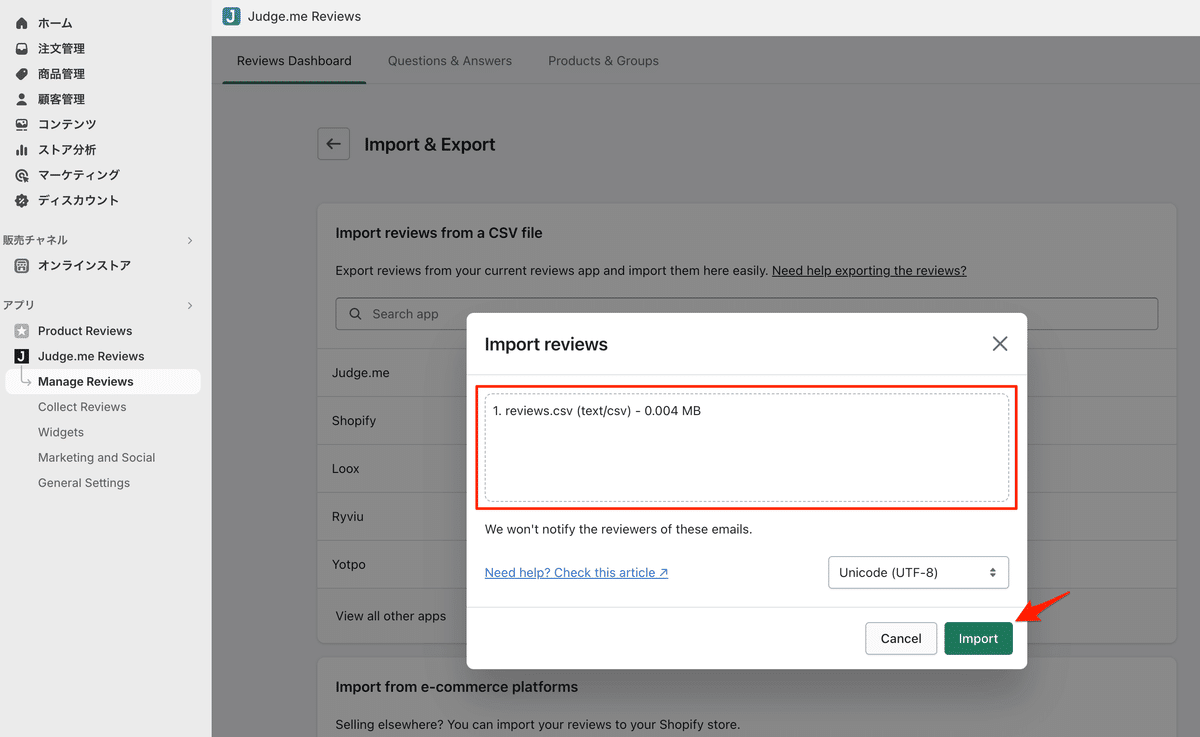Click the Product Reviews star icon
Viewport: 1200px width, 737px height.
pos(22,331)
